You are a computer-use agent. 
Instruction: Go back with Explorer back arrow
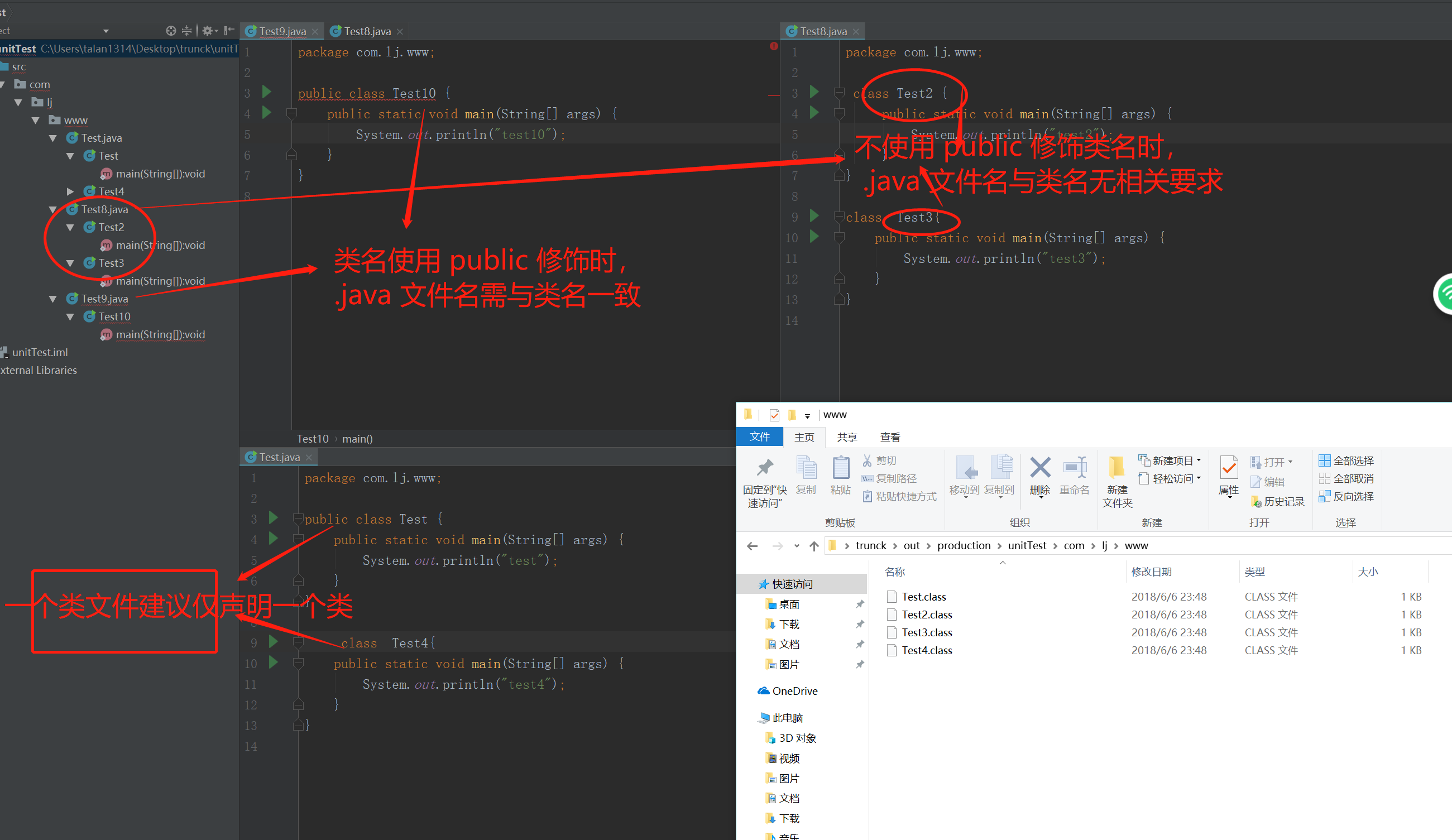[752, 546]
